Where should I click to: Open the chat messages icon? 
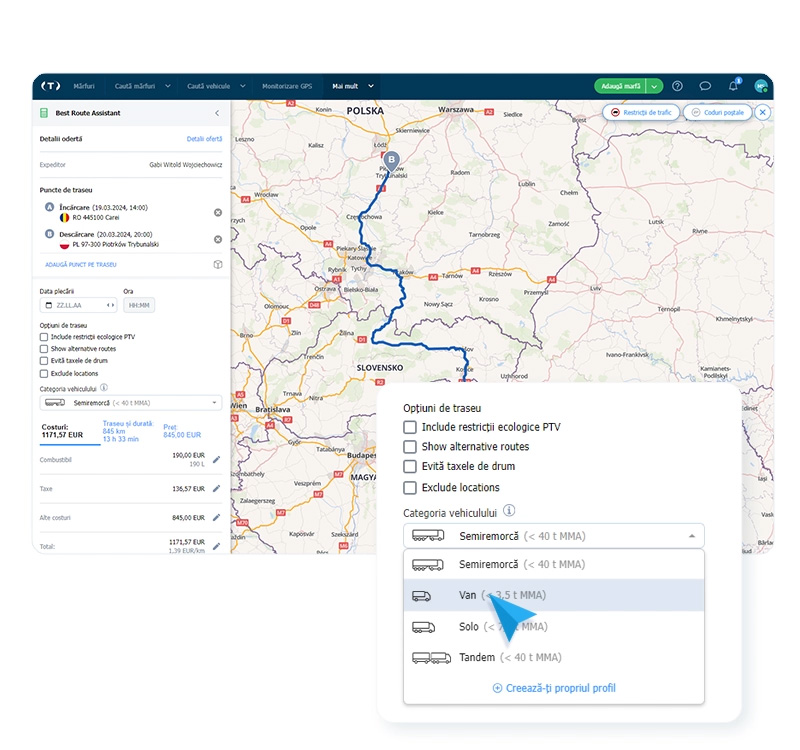click(705, 86)
